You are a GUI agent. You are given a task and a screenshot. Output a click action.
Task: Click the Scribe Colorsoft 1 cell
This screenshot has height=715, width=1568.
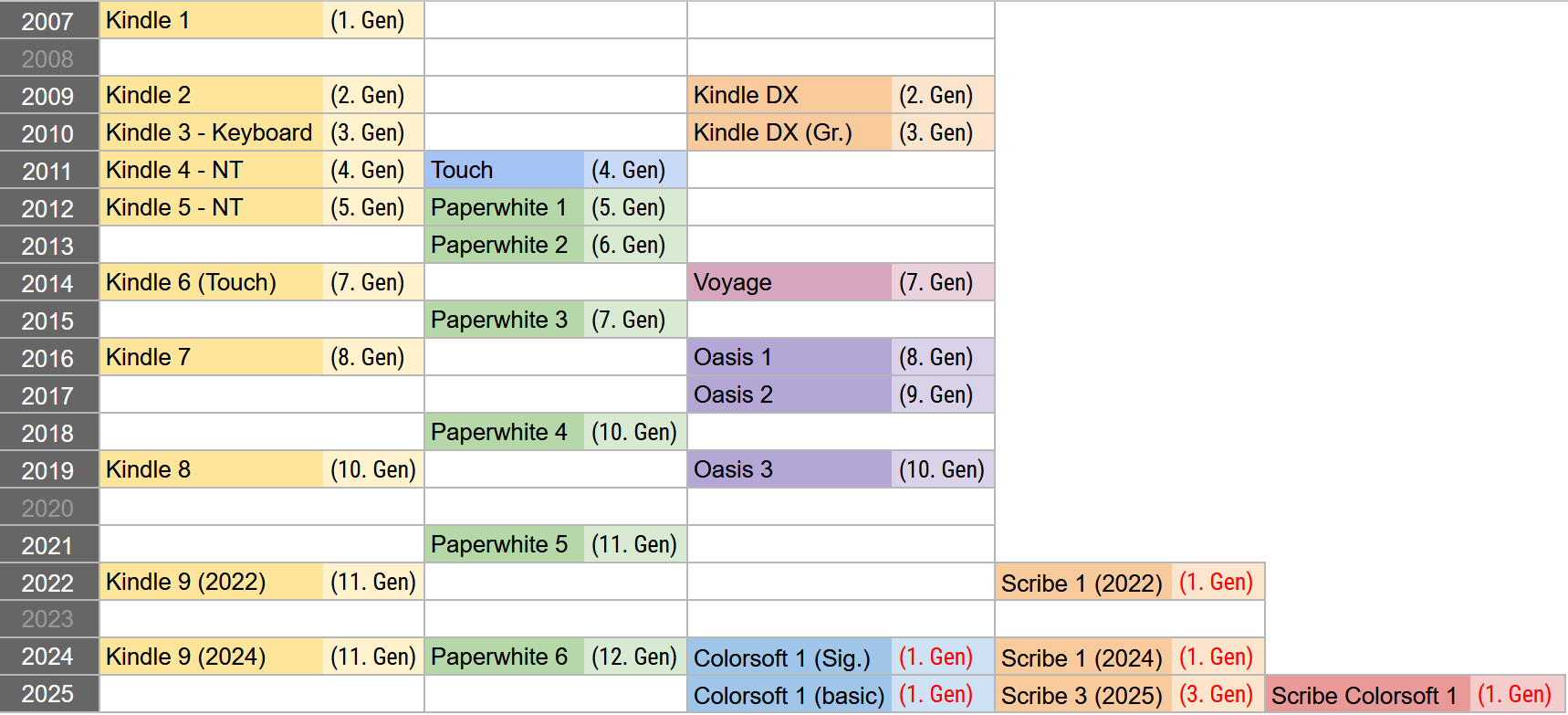click(1366, 695)
